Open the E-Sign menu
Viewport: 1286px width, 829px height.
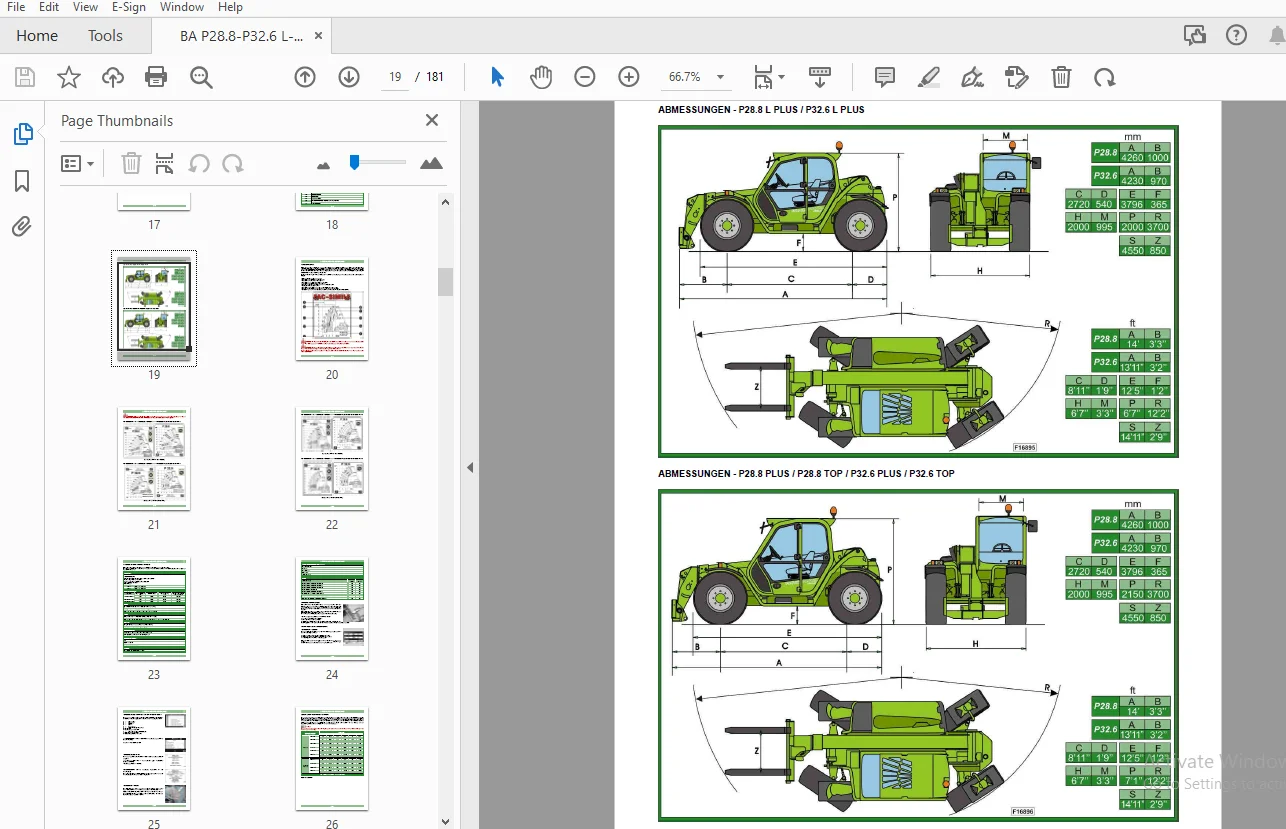(128, 7)
